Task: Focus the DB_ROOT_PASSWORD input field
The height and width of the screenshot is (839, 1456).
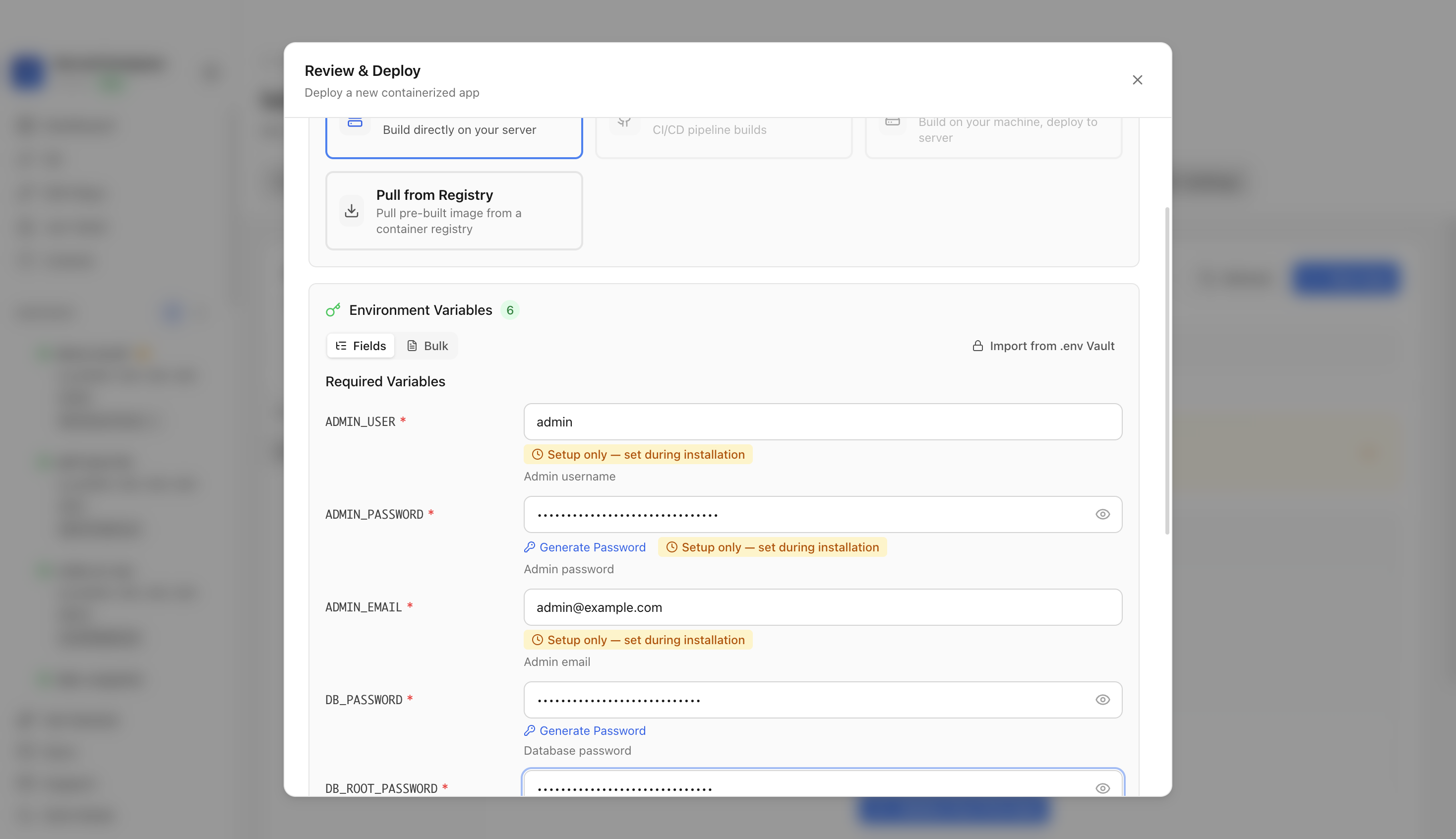Action: point(823,783)
